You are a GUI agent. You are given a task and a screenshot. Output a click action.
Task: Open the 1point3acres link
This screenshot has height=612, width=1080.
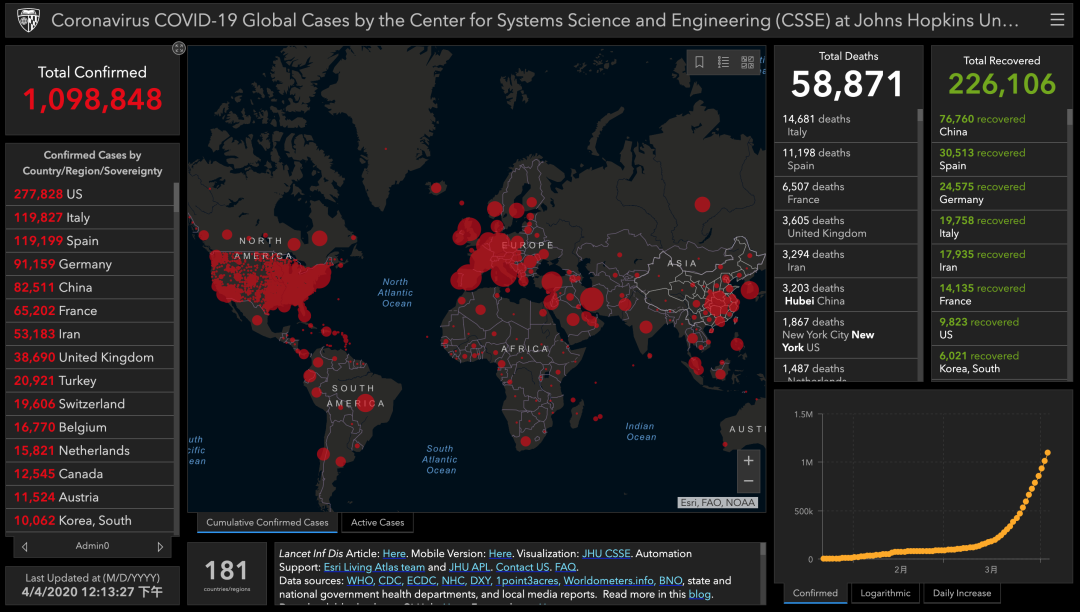tap(527, 581)
